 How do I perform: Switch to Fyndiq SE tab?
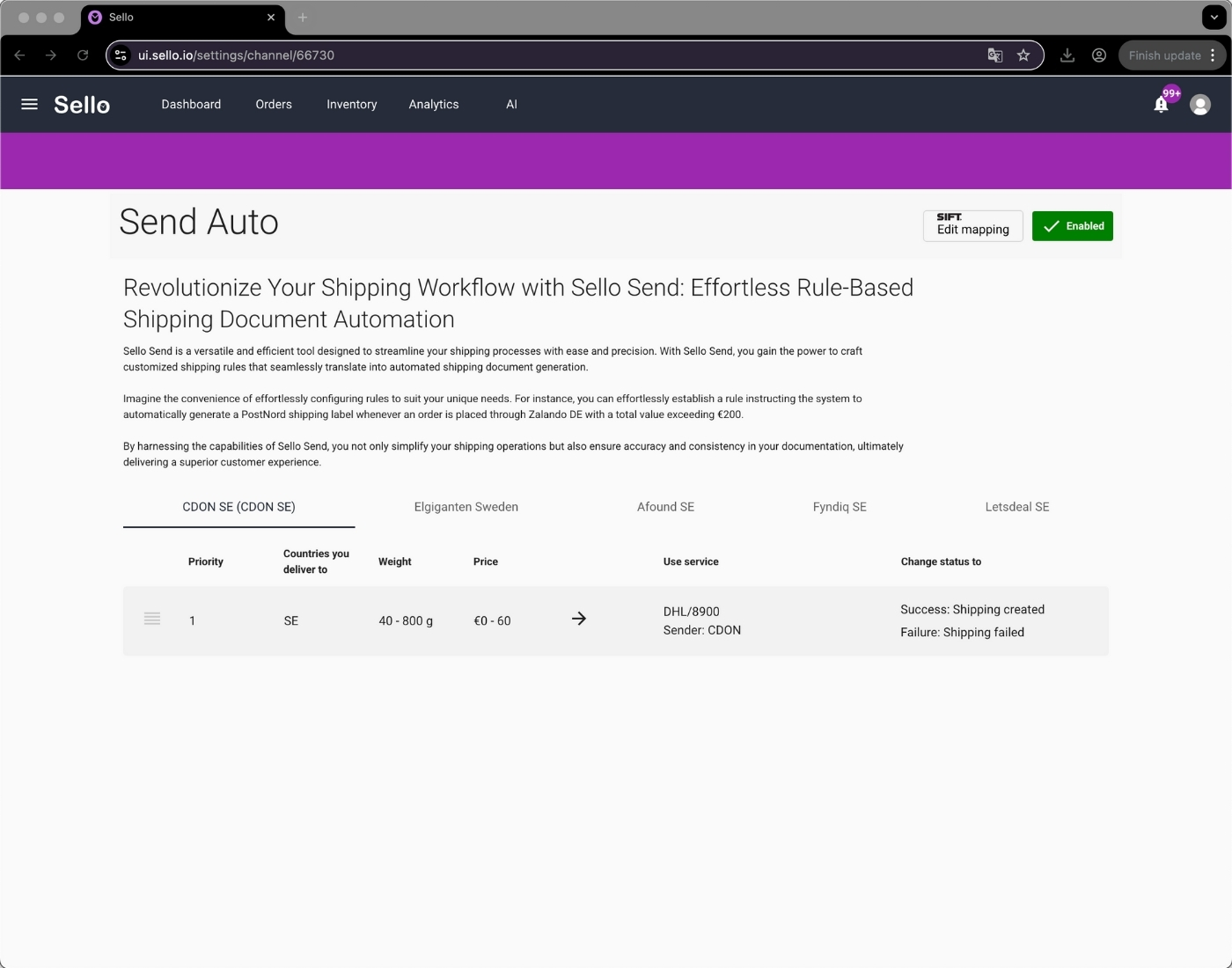(840, 507)
